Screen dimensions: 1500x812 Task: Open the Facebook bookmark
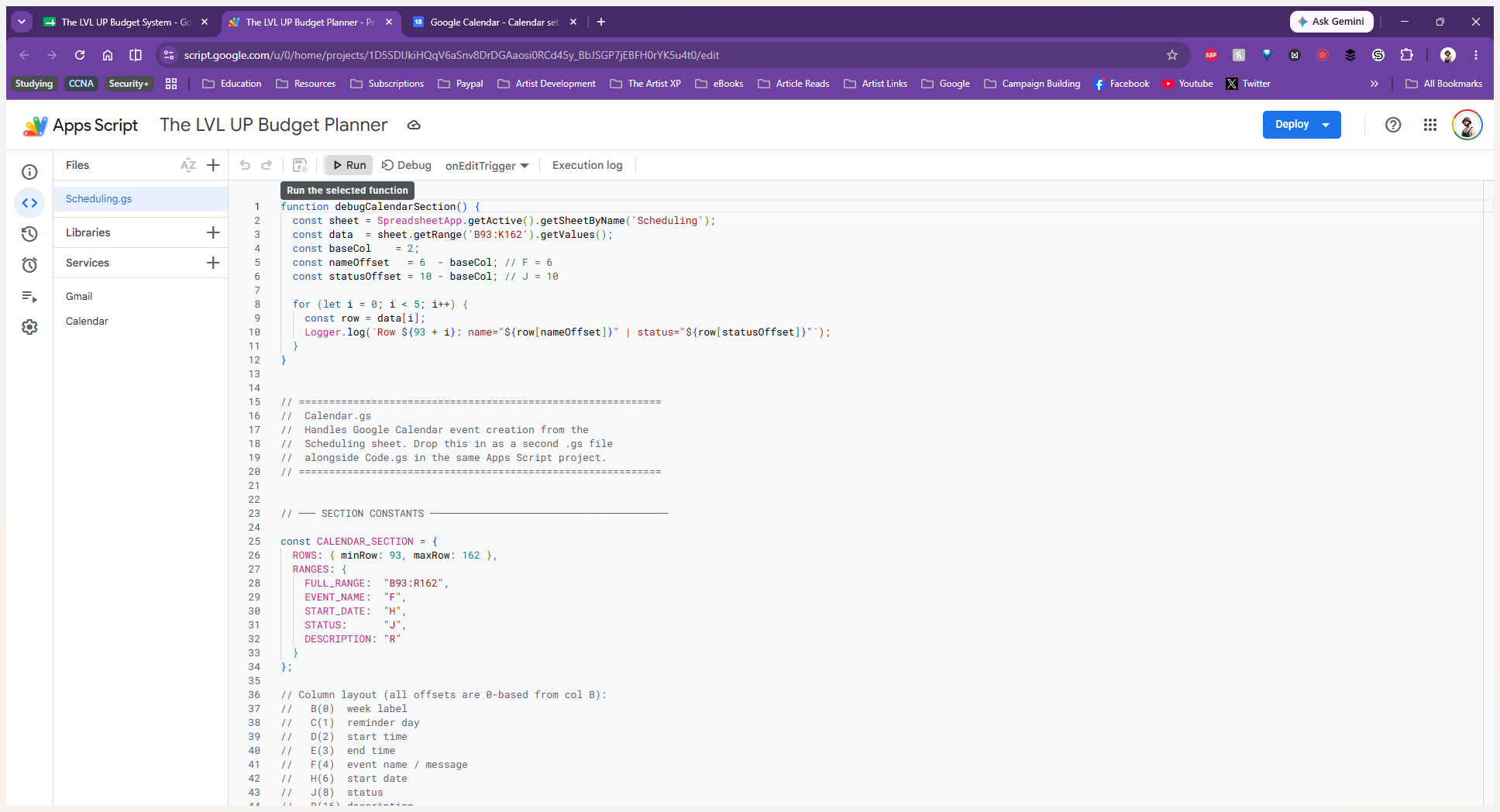point(1121,84)
